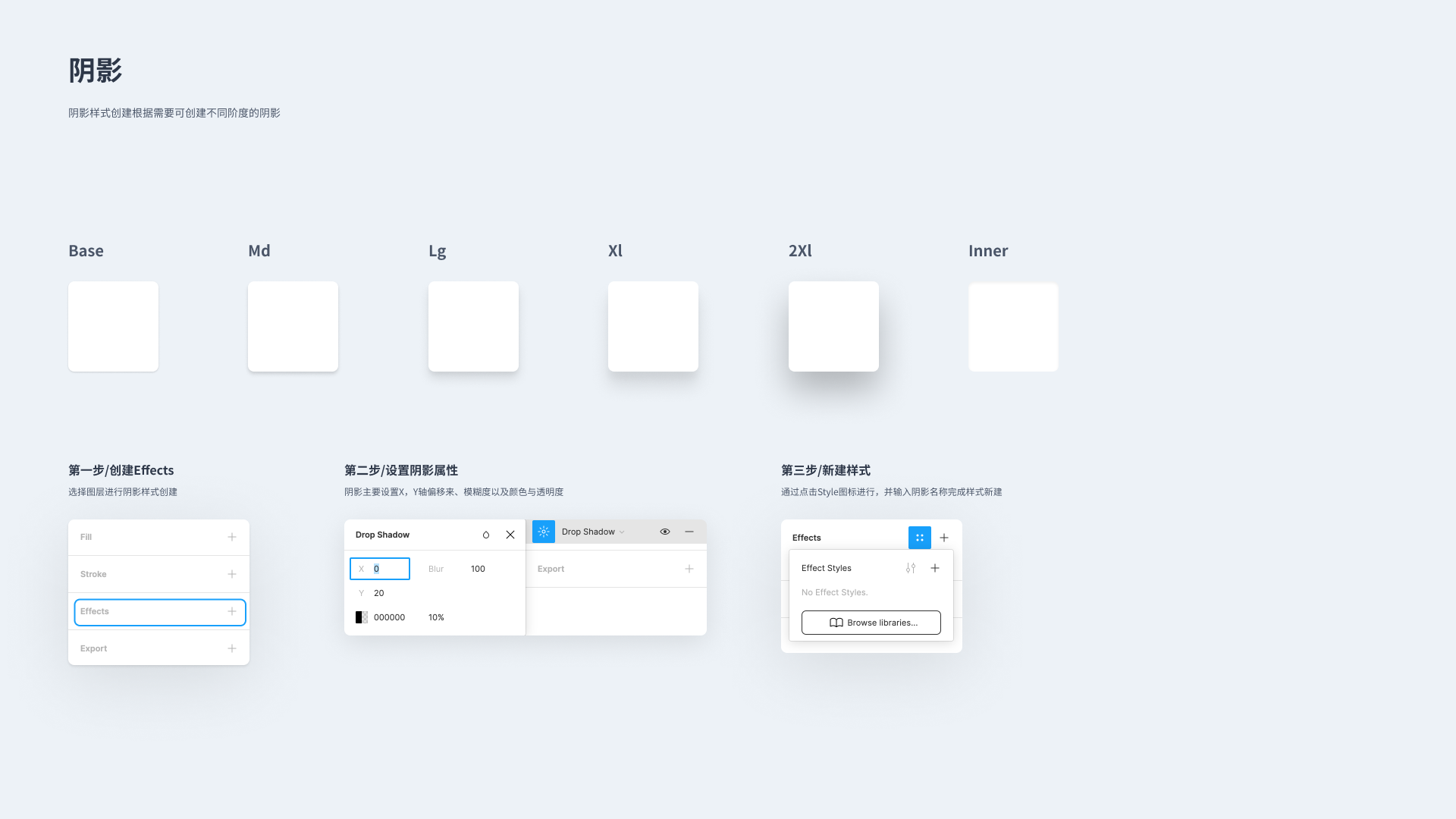Viewport: 1456px width, 819px height.
Task: Click the Effects panel Style icon
Action: tap(918, 537)
